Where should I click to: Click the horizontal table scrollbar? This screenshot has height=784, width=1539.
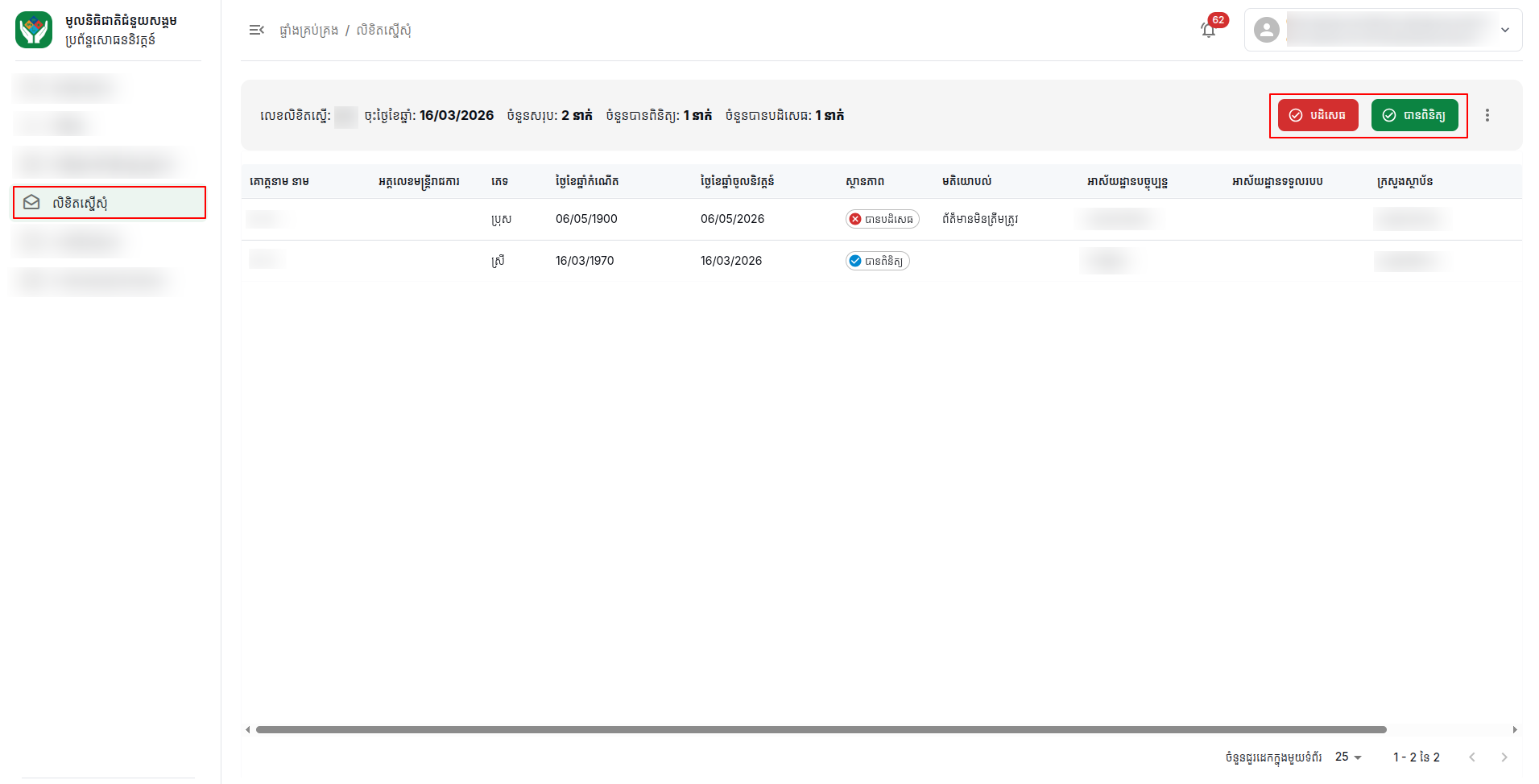point(821,729)
